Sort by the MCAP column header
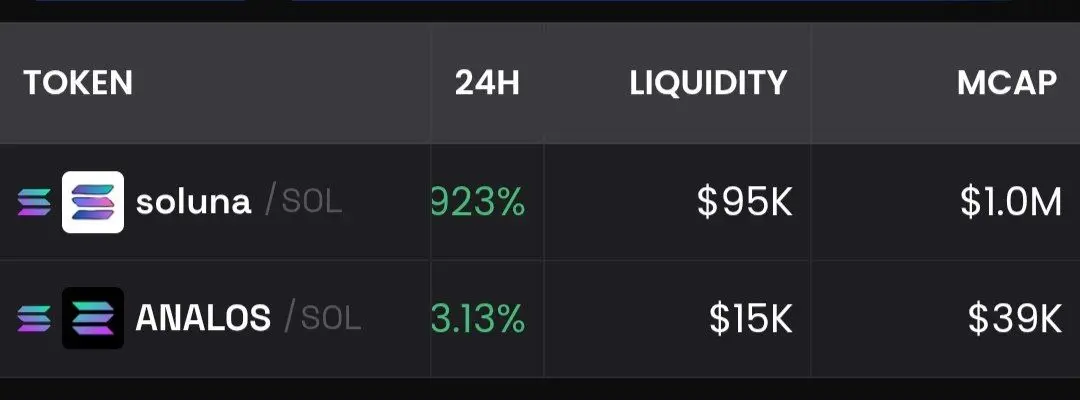The image size is (1080, 400). click(1006, 83)
